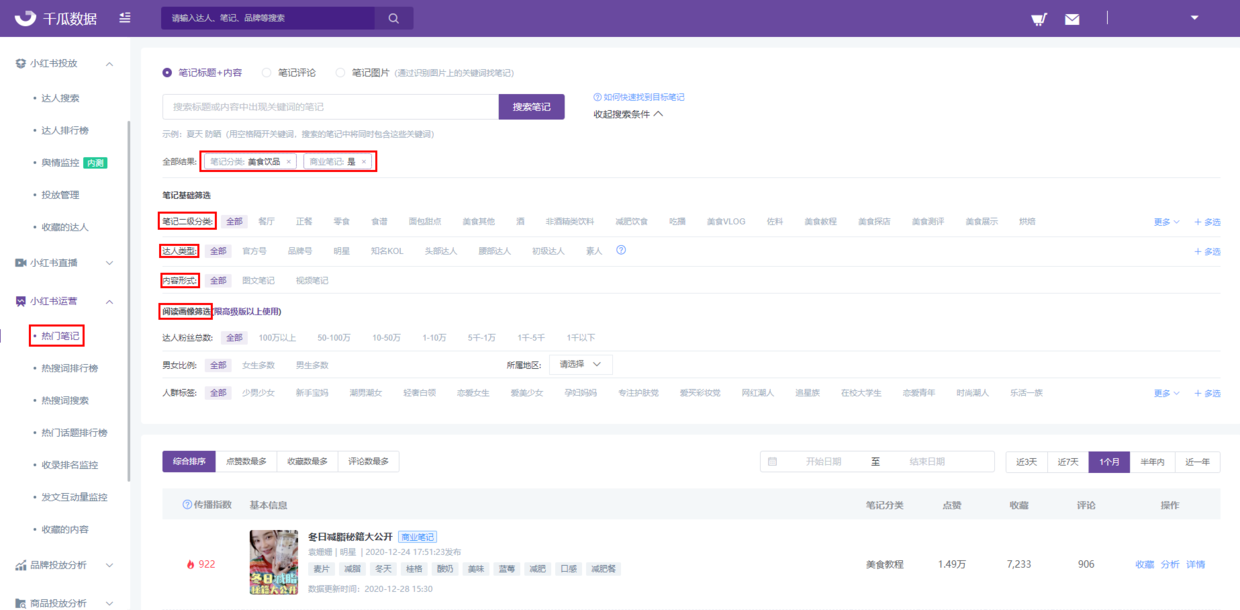The height and width of the screenshot is (610, 1240).
Task: Click the sidebar collapse icon beside the logo
Action: pyautogui.click(x=124, y=17)
